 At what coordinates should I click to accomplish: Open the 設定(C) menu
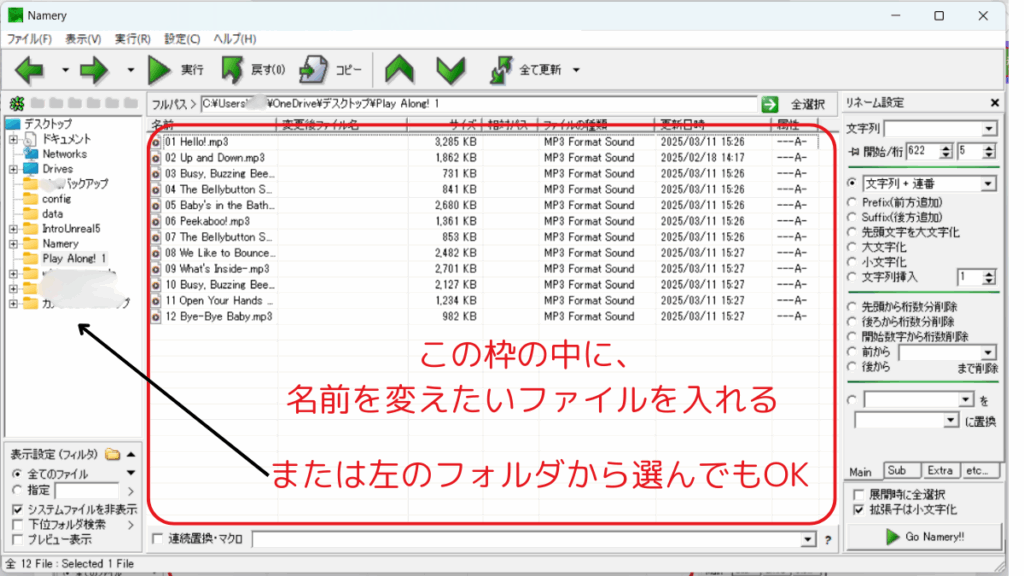click(181, 39)
